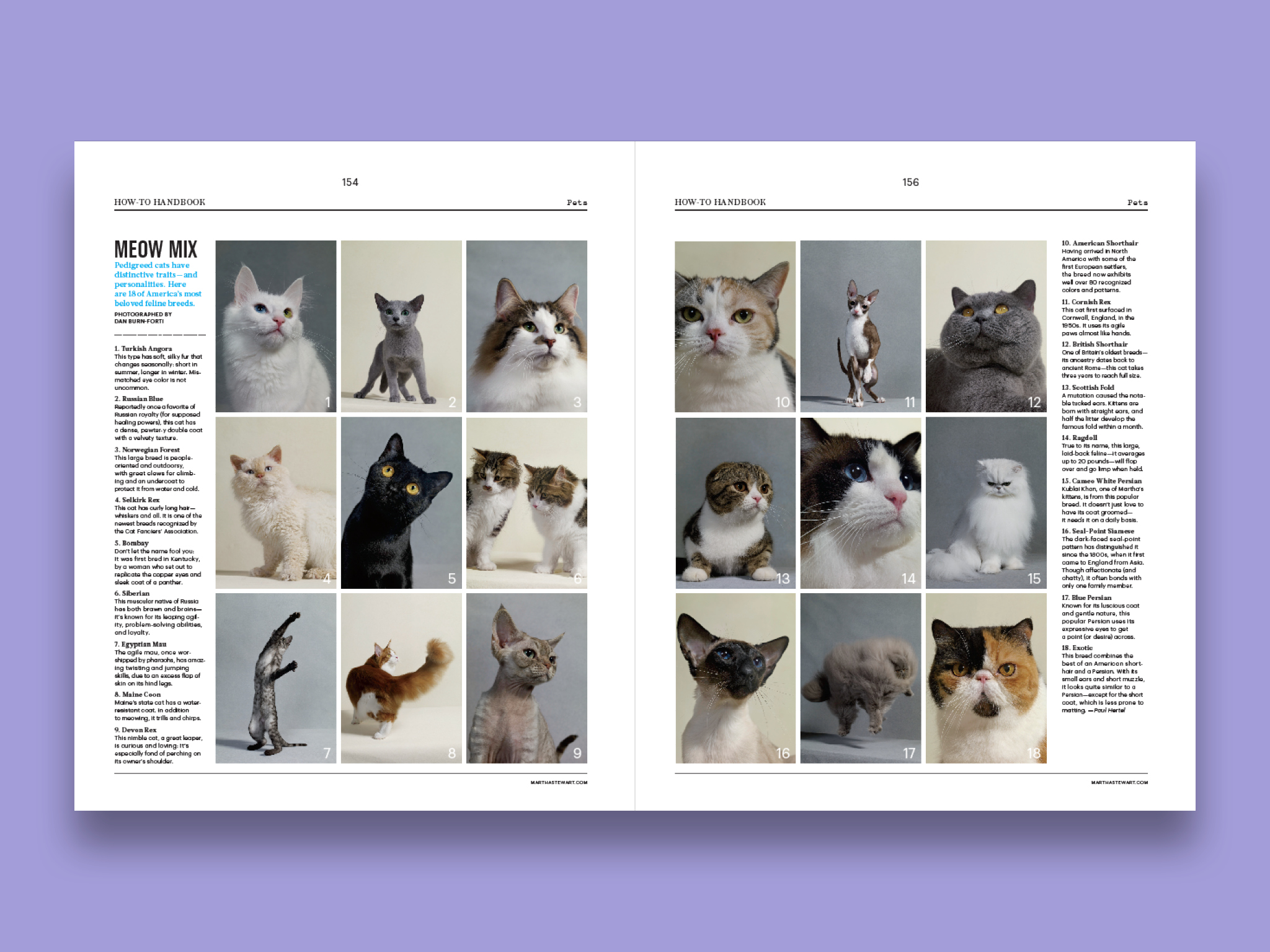Click page number 156 at top
The image size is (1270, 952).
[910, 182]
